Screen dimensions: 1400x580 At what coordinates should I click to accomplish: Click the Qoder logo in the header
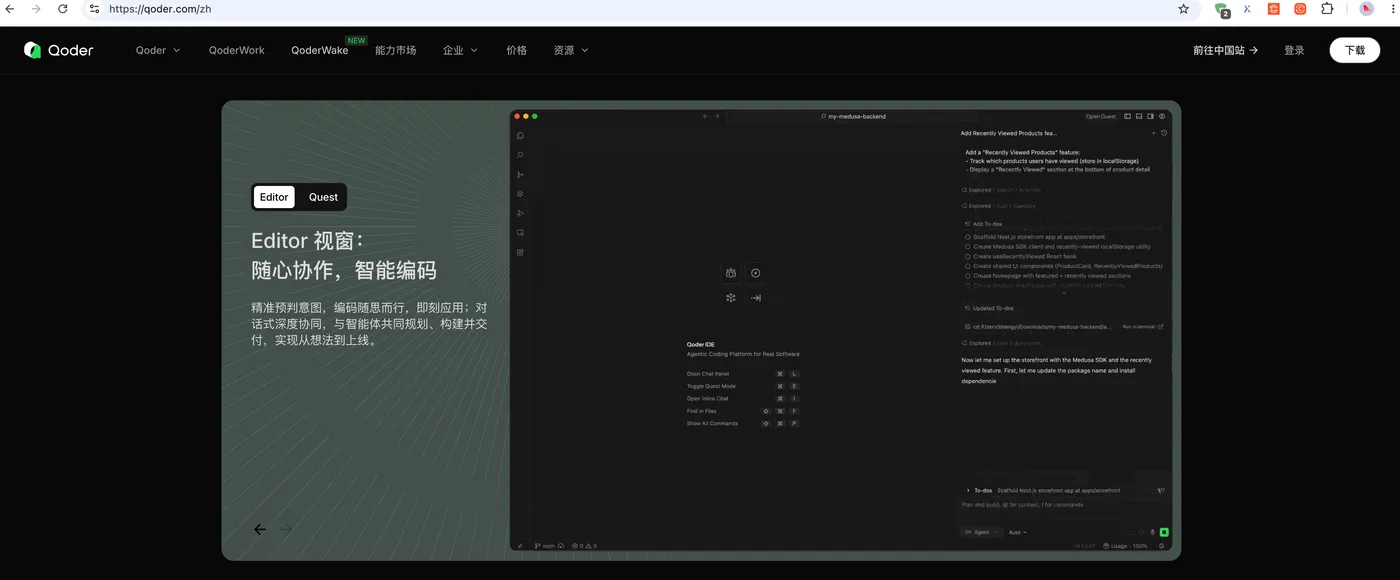pyautogui.click(x=59, y=50)
